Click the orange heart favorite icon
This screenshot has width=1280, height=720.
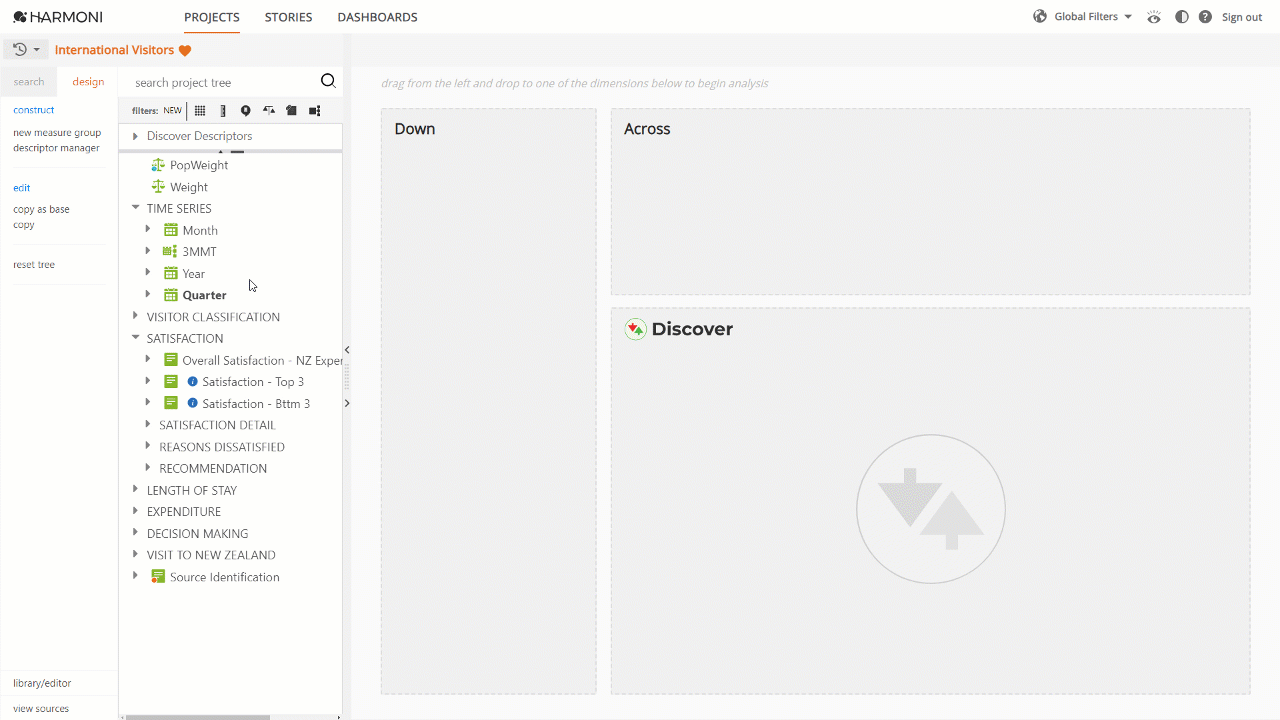185,50
